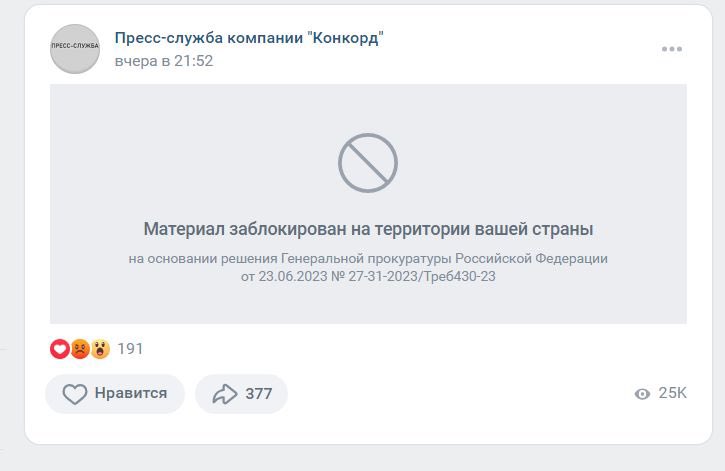
Task: Click the 25K views counter
Action: click(672, 393)
